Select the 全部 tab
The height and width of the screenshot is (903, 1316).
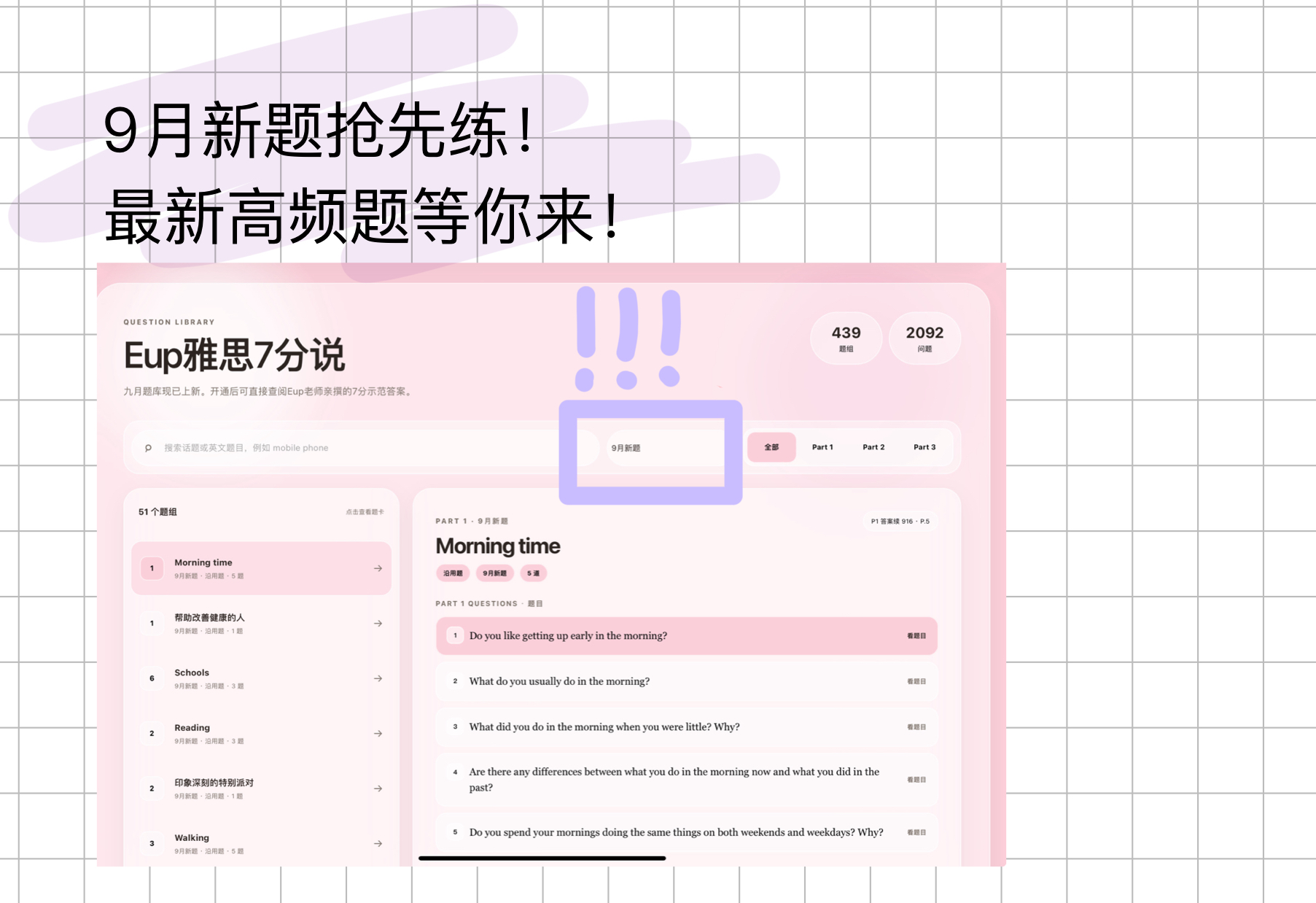coord(771,447)
